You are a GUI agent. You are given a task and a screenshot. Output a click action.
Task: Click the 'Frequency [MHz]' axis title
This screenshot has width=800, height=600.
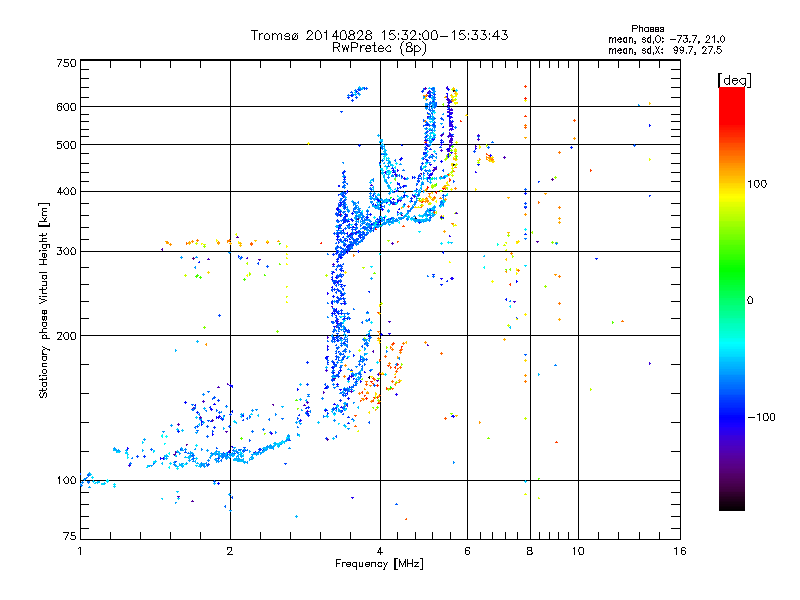pos(379,564)
